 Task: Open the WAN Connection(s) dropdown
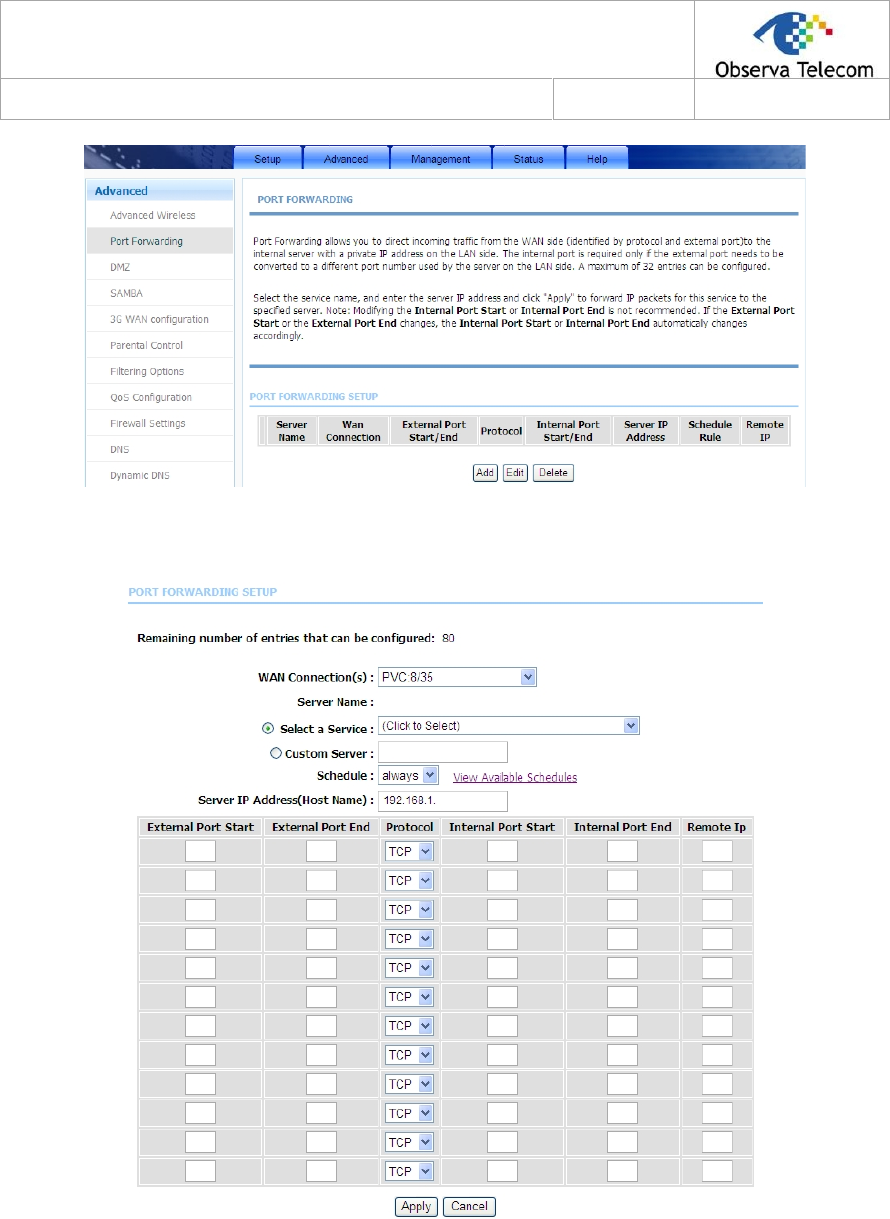pyautogui.click(x=458, y=677)
